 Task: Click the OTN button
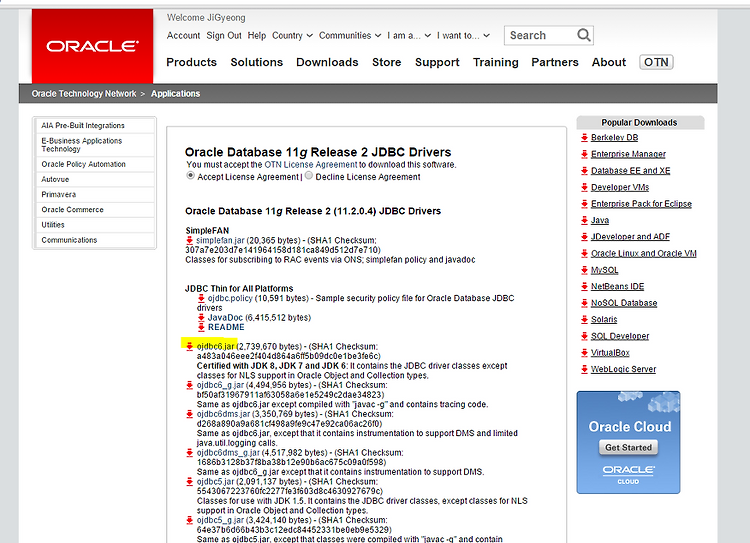pyautogui.click(x=656, y=62)
